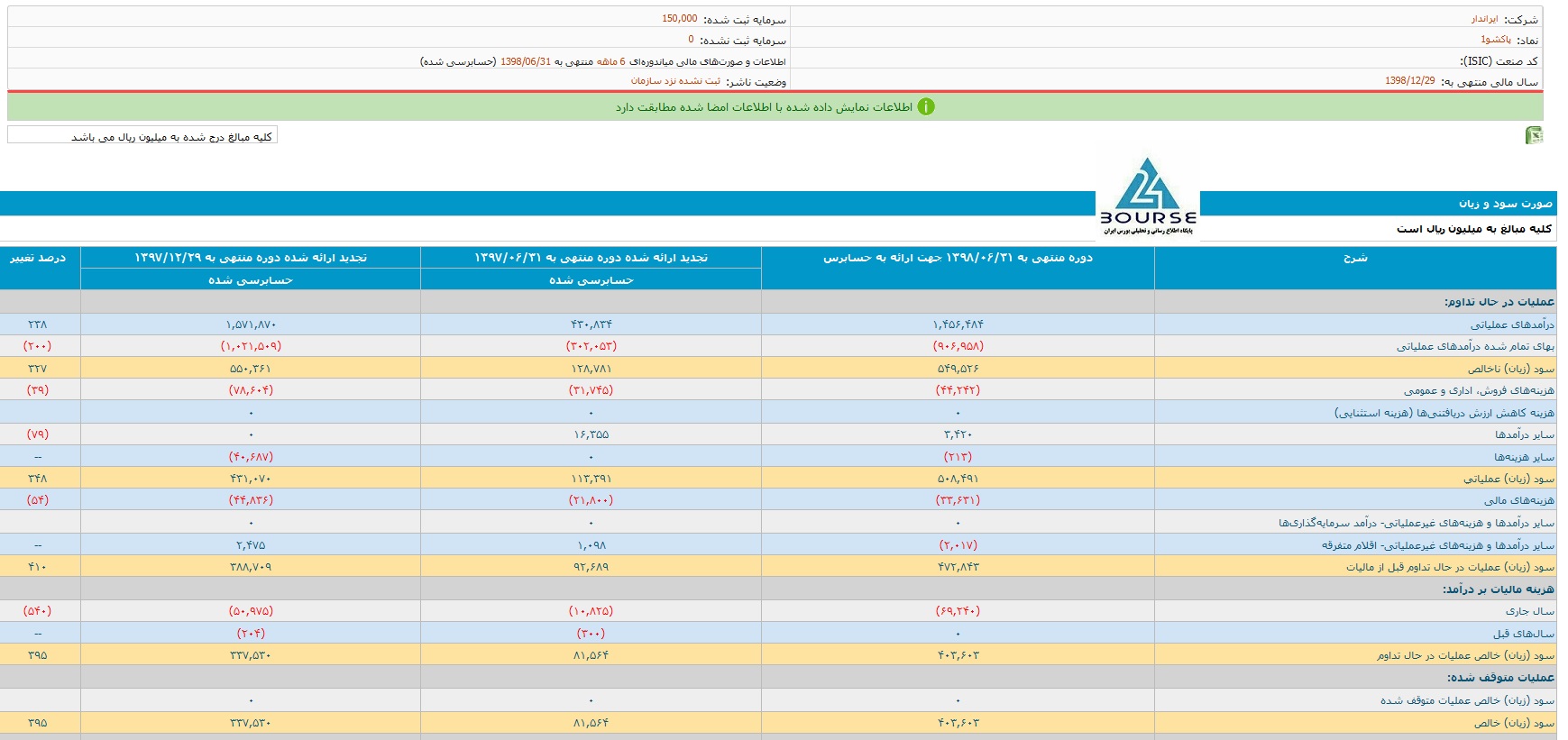The width and height of the screenshot is (1568, 740).
Task: Click the operating profit value ۵۰۸,۴۹۱
Action: [x=958, y=479]
